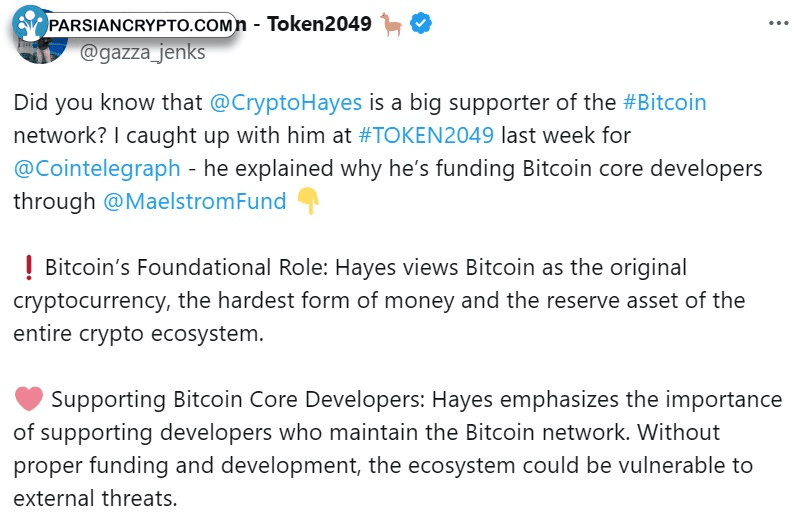
Task: Click the blue verified badge
Action: pos(422,25)
